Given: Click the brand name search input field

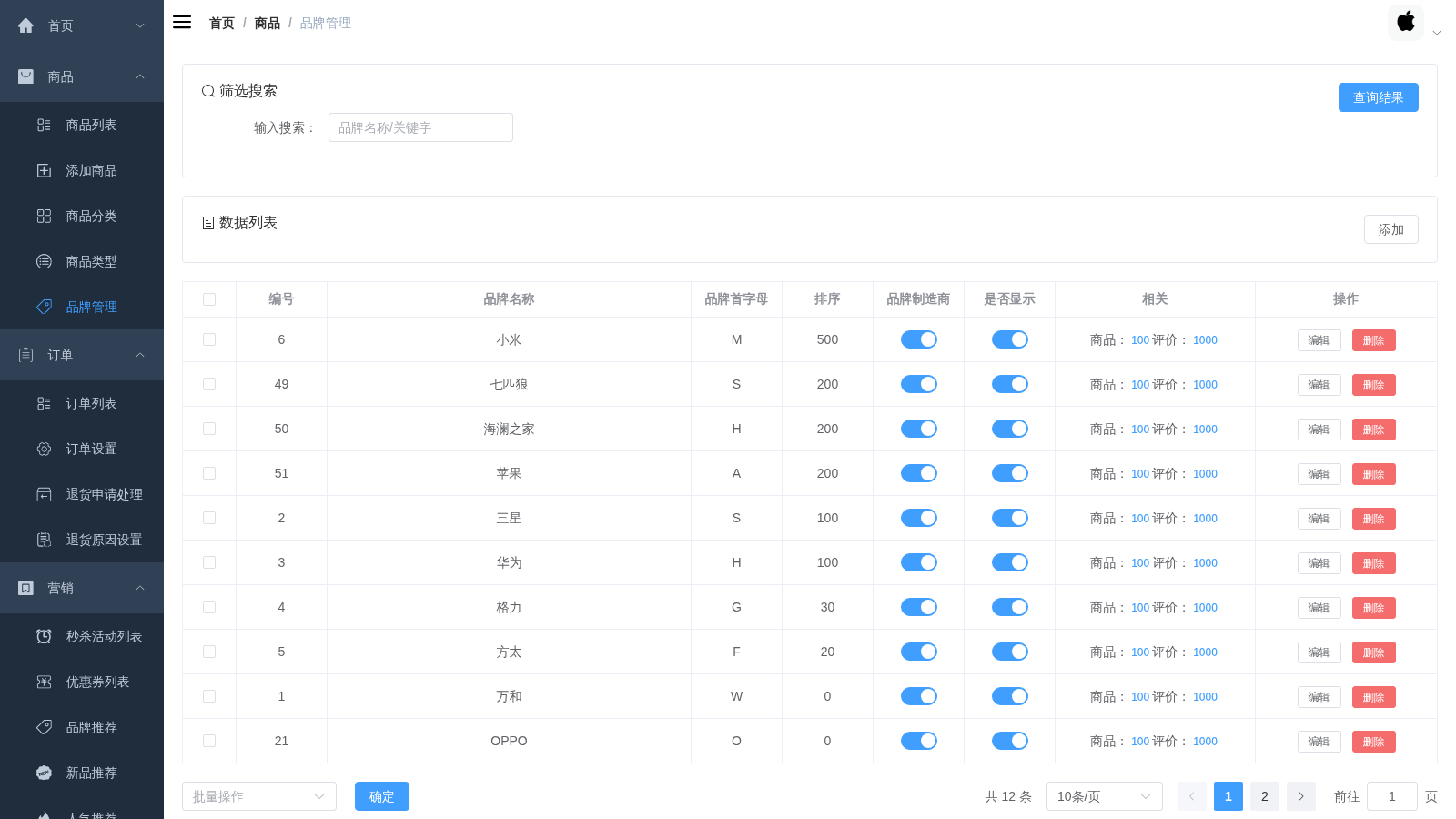Looking at the screenshot, I should click(420, 127).
